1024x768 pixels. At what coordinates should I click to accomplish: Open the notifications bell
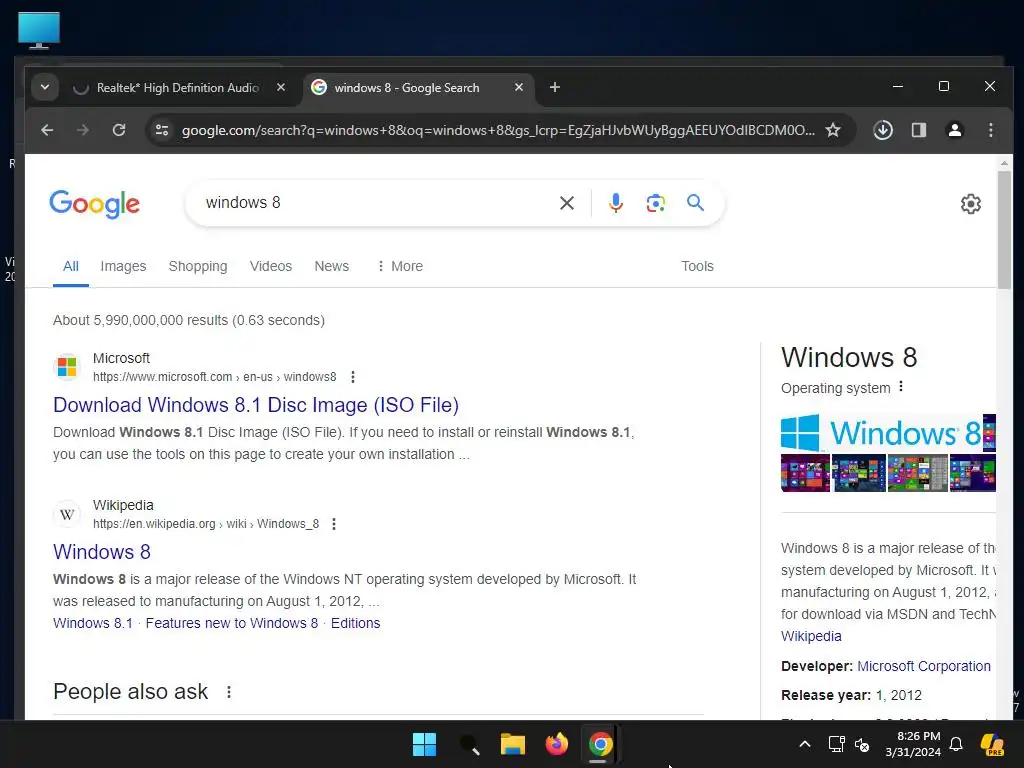coord(956,744)
